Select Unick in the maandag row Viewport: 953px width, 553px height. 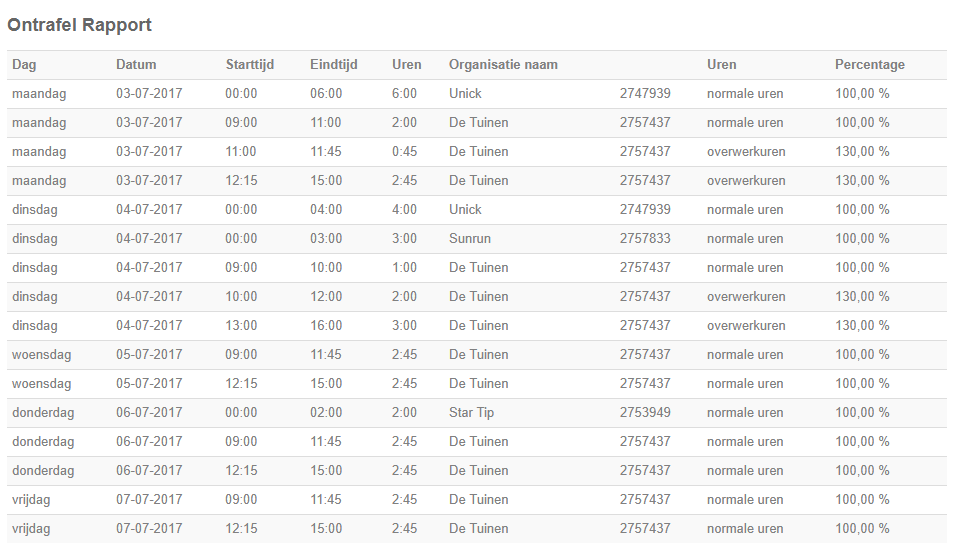click(x=465, y=94)
